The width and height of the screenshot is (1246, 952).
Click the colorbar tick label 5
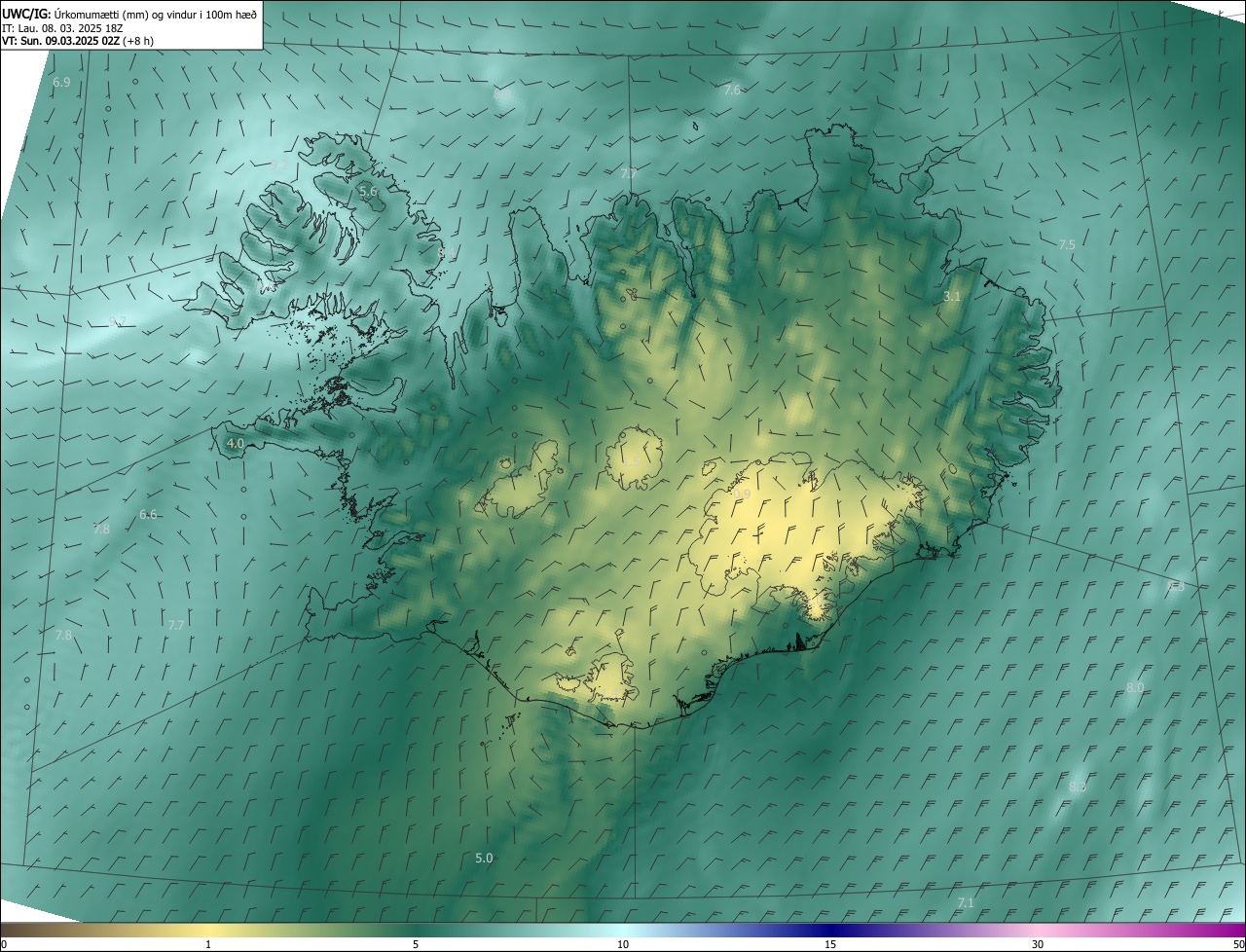416,944
